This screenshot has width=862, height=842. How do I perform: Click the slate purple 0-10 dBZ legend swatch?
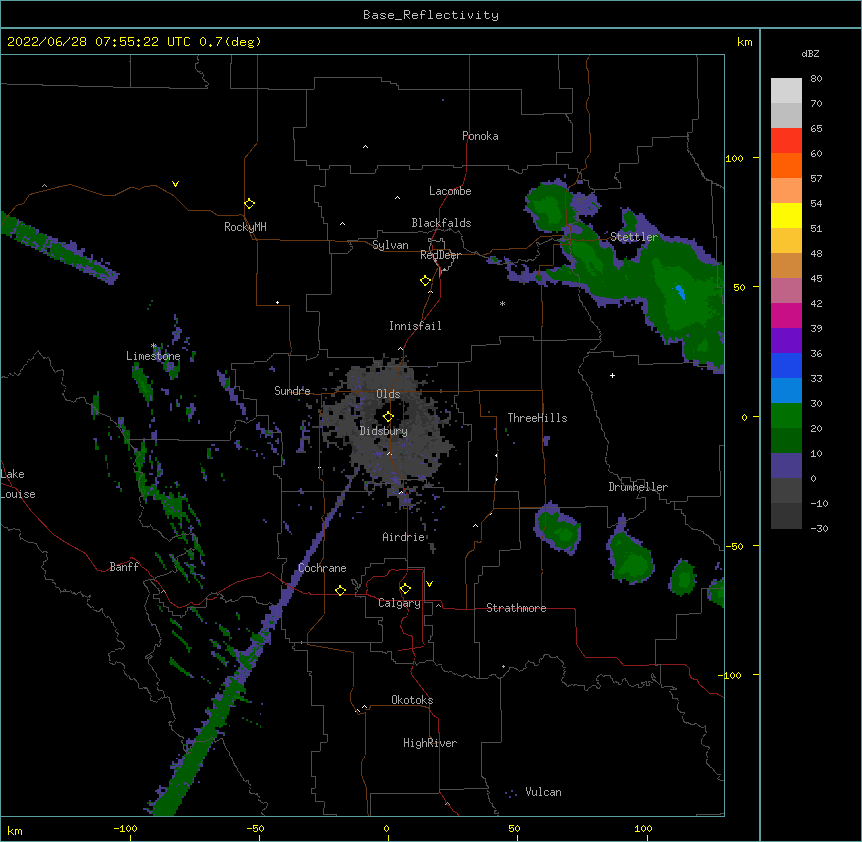[786, 466]
